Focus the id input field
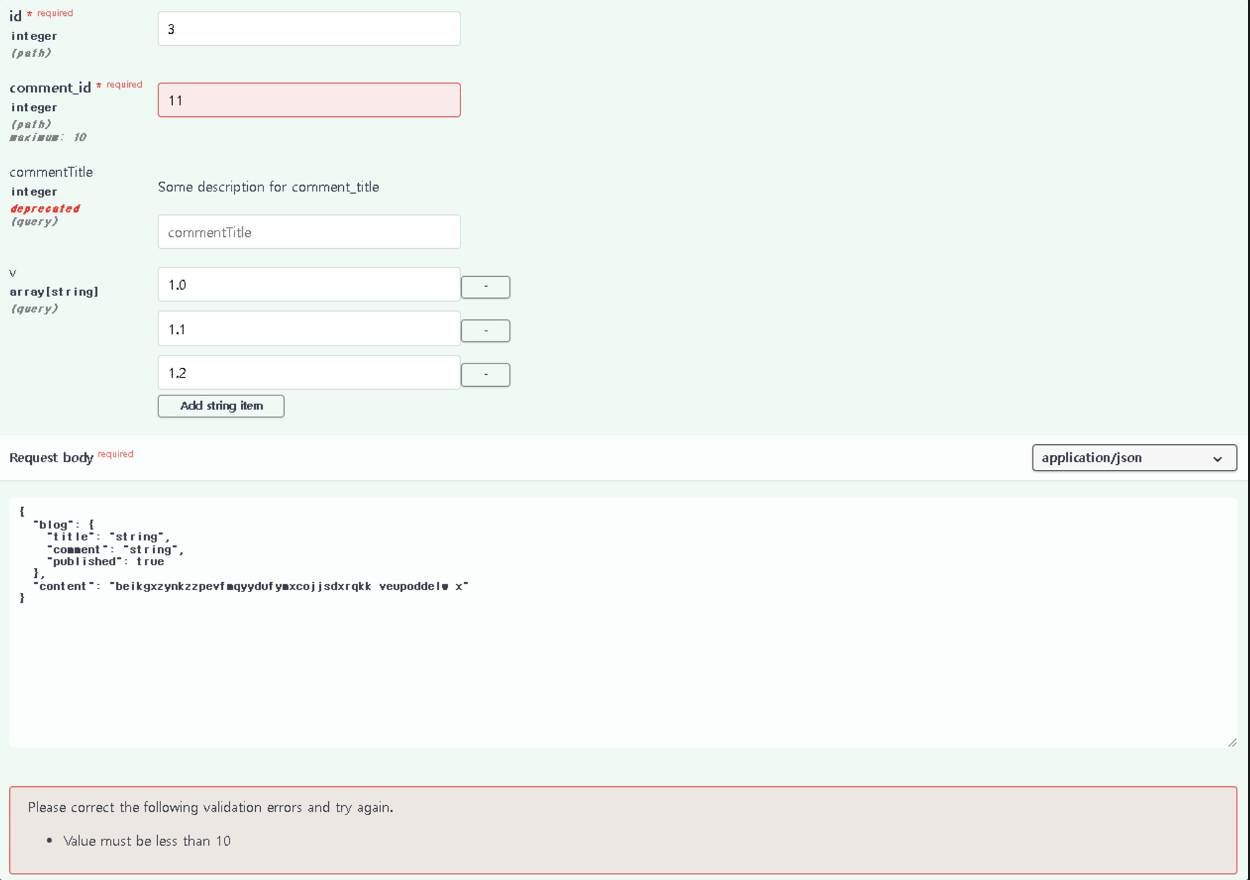 tap(309, 29)
